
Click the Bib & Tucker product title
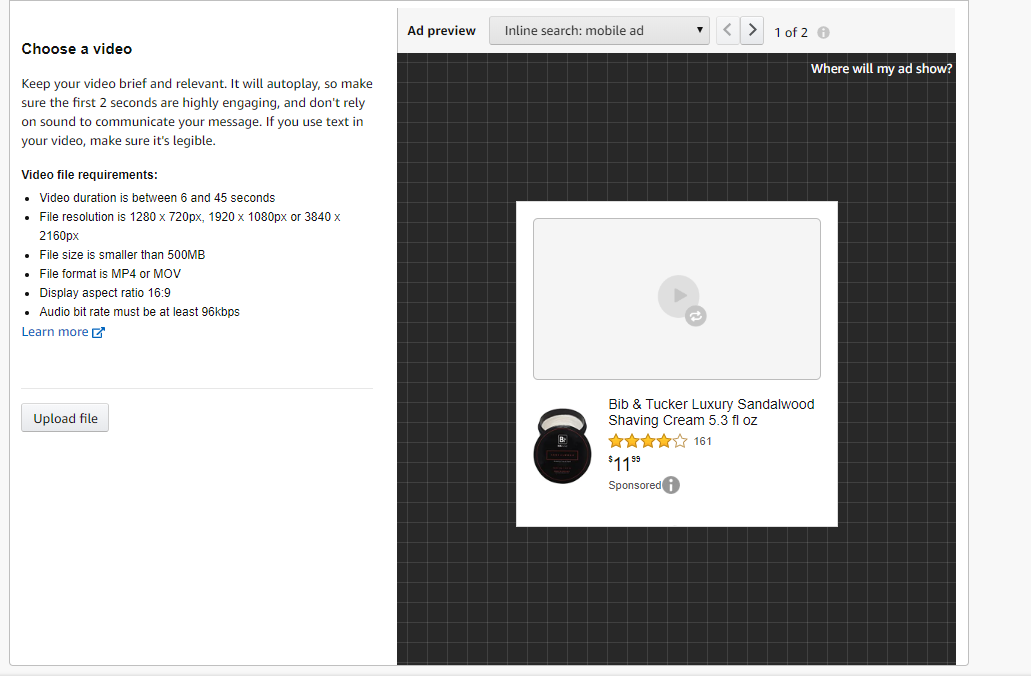pyautogui.click(x=711, y=412)
